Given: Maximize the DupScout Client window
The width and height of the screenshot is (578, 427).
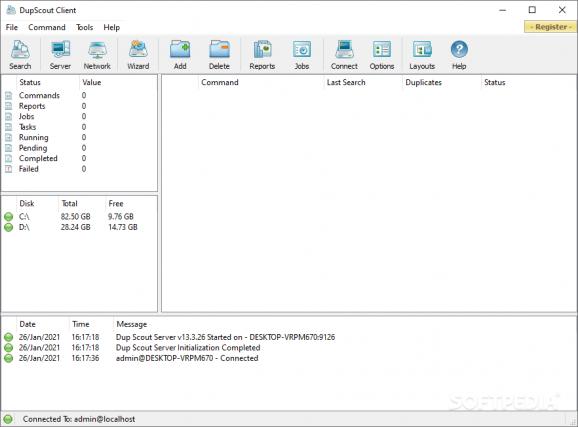Looking at the screenshot, I should (532, 10).
